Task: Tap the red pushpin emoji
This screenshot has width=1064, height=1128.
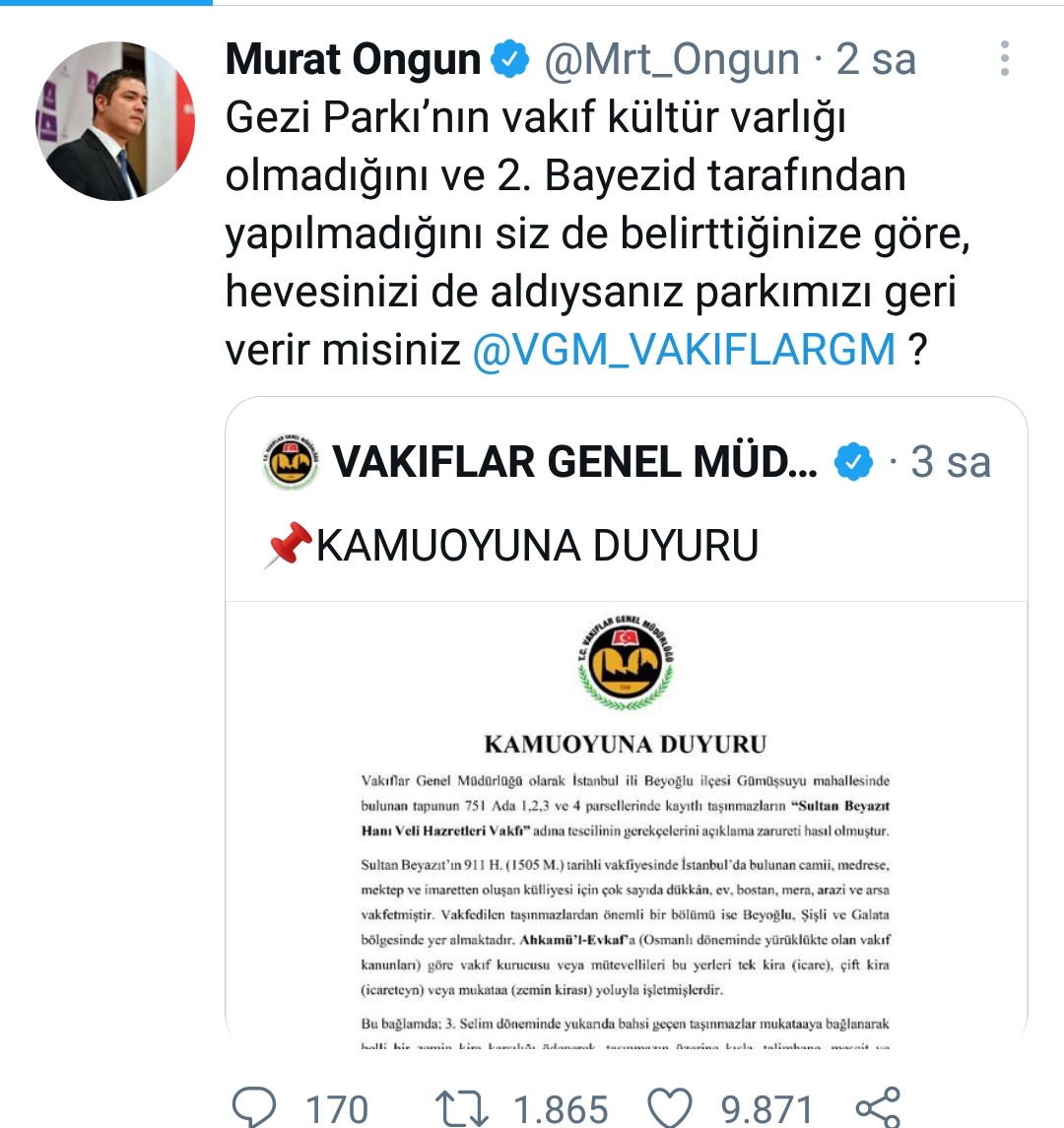Action: pyautogui.click(x=290, y=545)
